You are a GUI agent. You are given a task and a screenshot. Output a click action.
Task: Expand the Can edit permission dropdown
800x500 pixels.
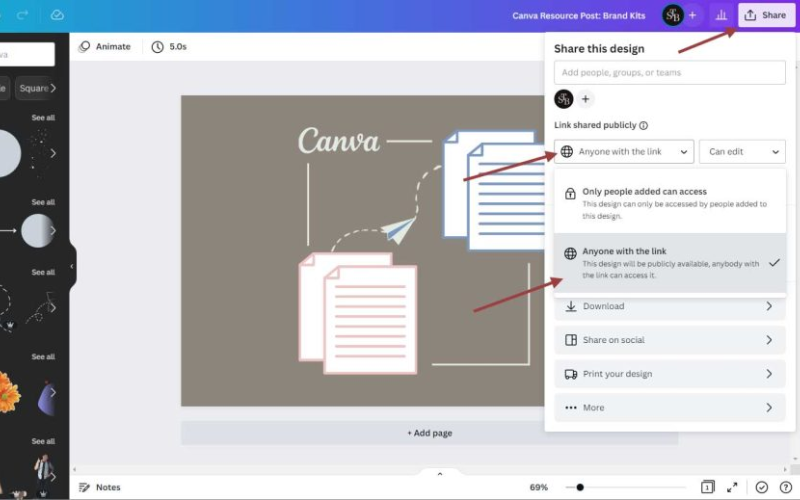coord(742,152)
